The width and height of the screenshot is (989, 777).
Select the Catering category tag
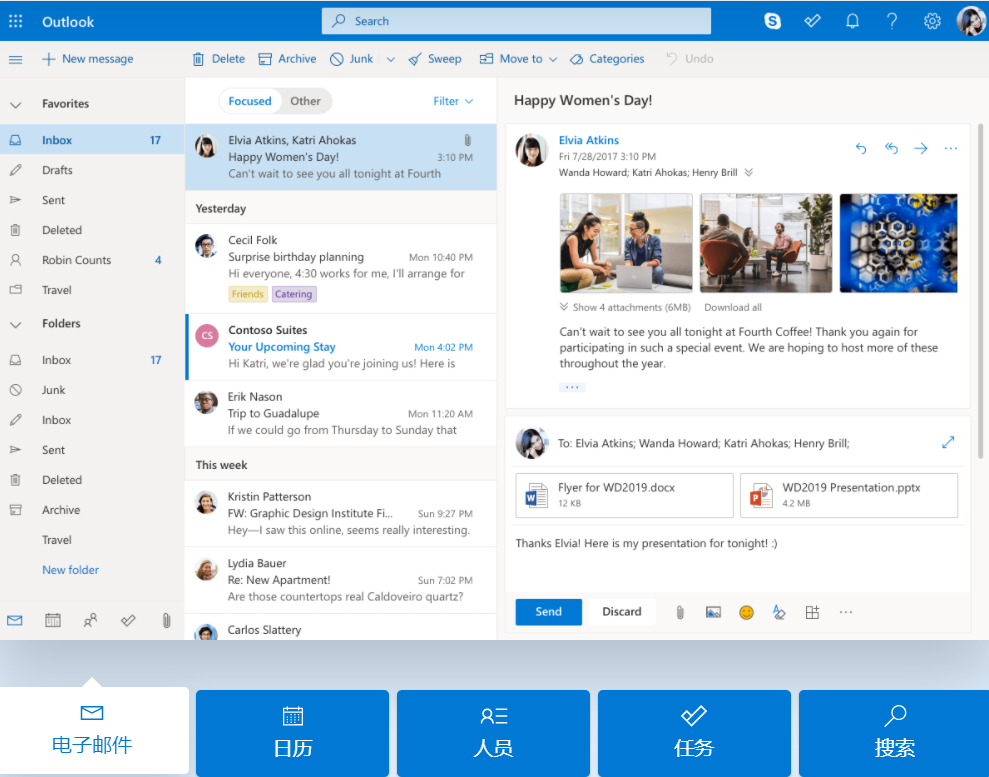(294, 294)
